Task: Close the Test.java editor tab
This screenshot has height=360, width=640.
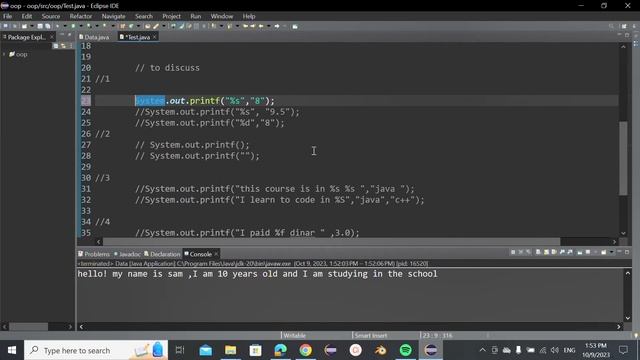Action: [155, 37]
